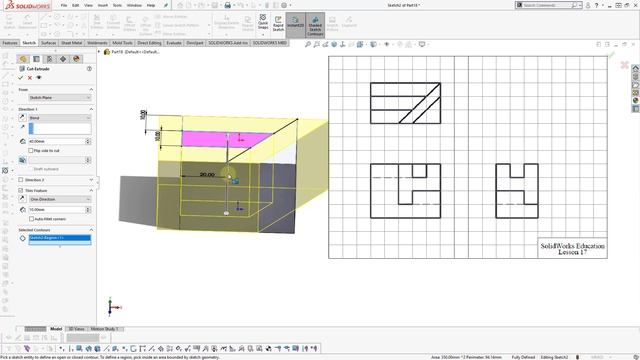Open the Blind end condition dropdown
Viewport: 640px width, 360px height.
coord(60,118)
